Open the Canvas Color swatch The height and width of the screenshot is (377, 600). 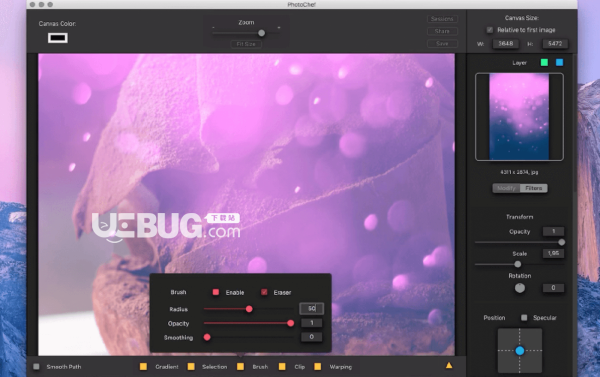pyautogui.click(x=58, y=38)
